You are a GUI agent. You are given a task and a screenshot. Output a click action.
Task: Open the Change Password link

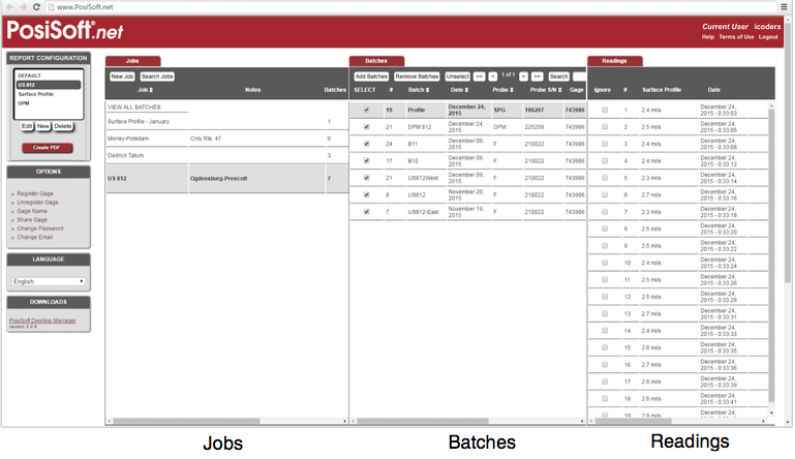40,228
